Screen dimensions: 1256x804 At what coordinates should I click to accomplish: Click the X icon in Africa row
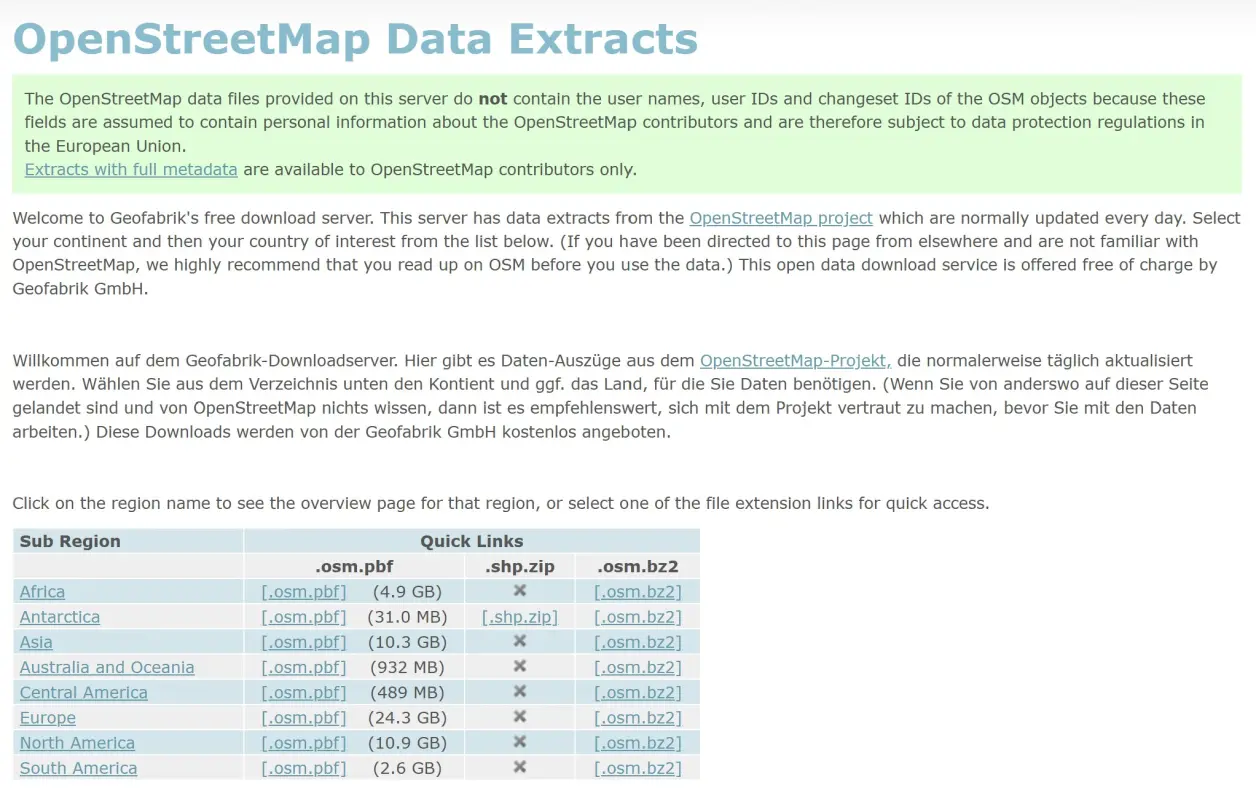click(x=520, y=591)
